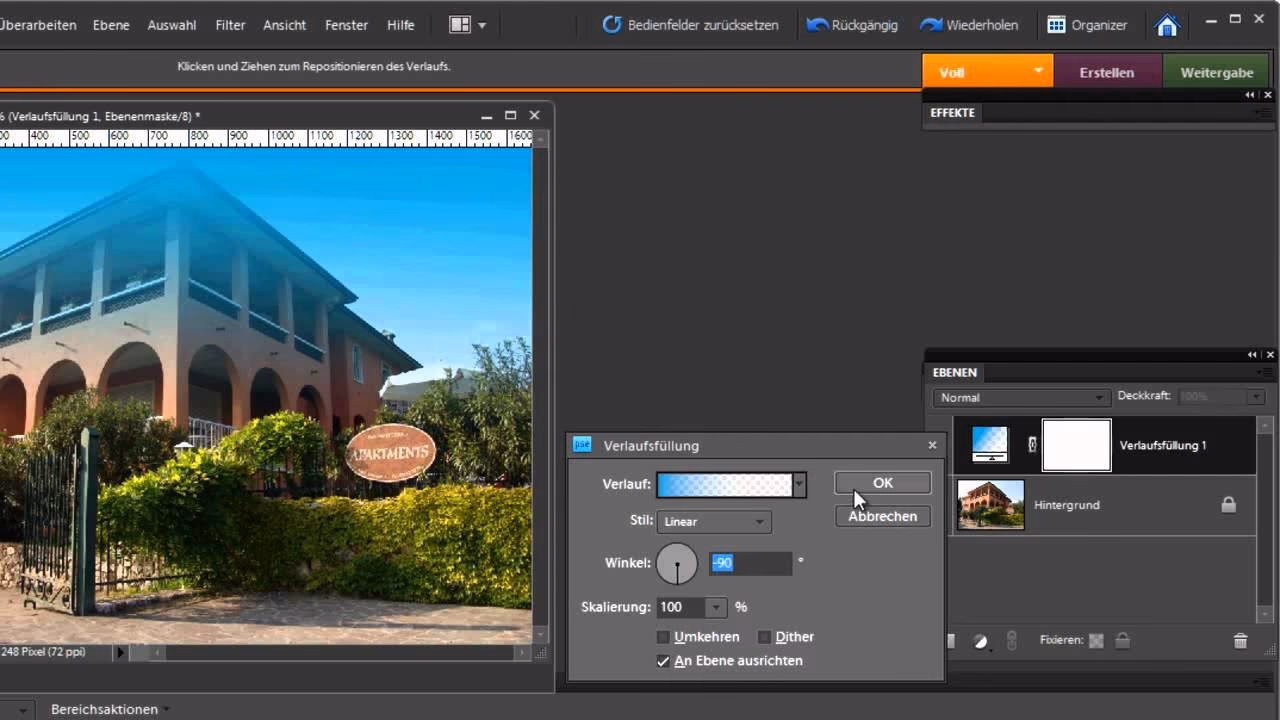Open the blending mode dropdown showing Normal
1280x720 pixels.
1018,397
